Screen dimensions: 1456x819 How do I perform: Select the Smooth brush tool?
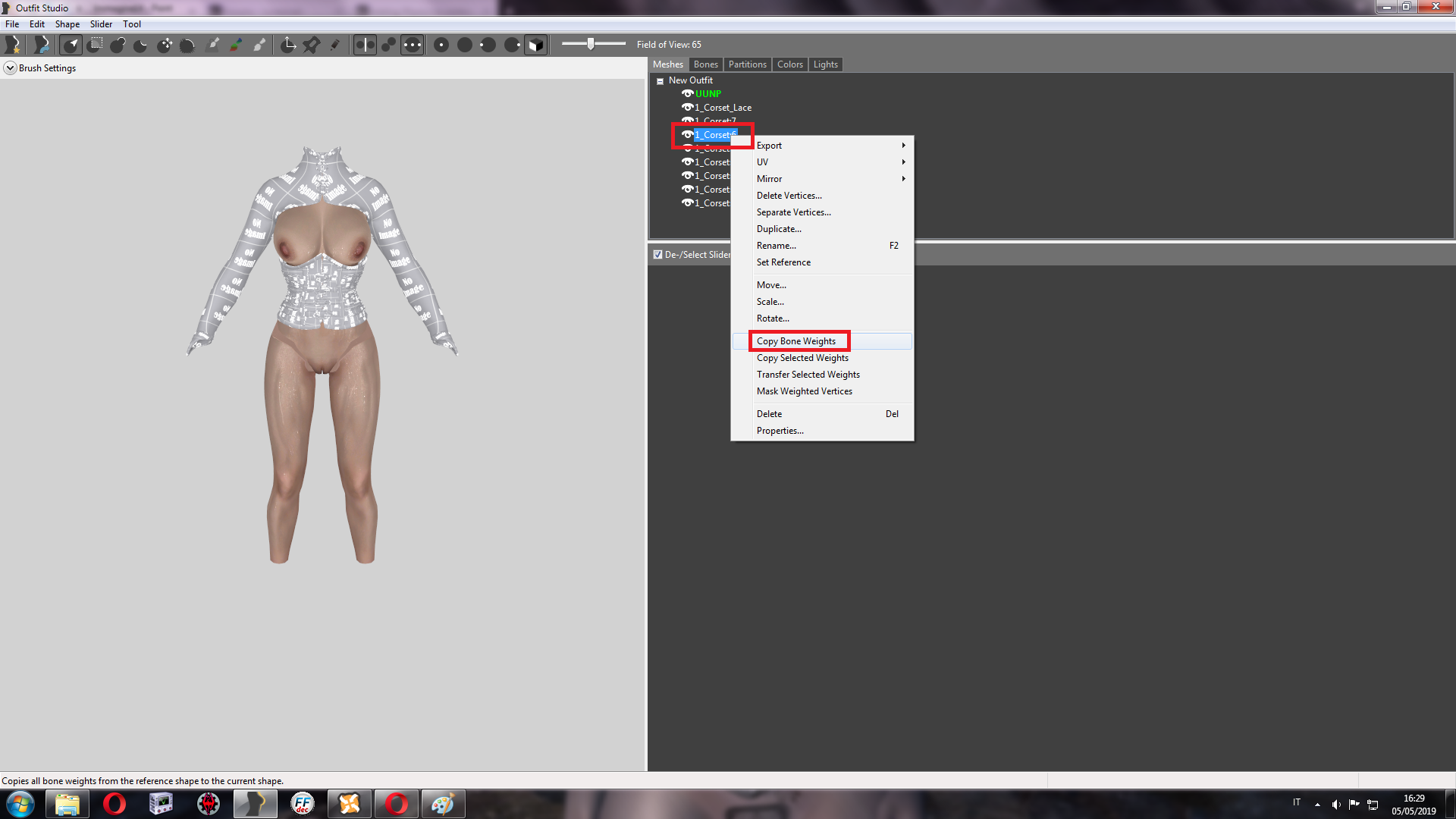coord(187,45)
